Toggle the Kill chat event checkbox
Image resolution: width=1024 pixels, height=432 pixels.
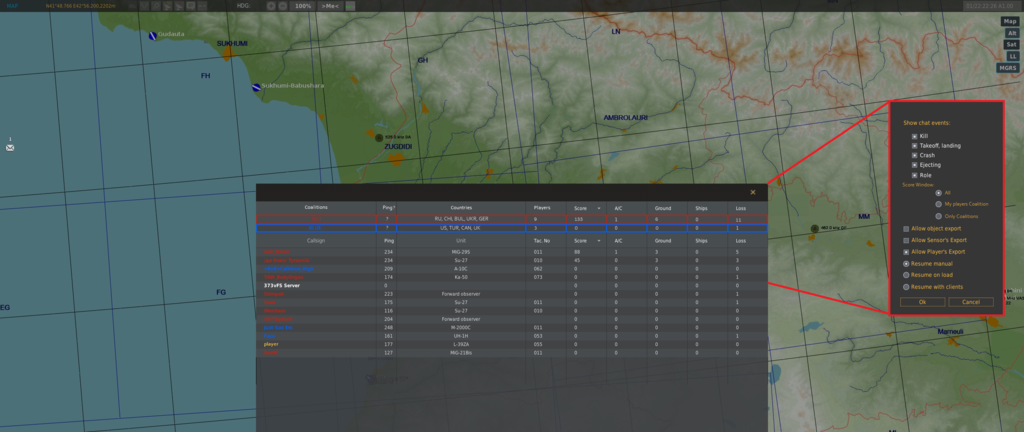tap(914, 134)
